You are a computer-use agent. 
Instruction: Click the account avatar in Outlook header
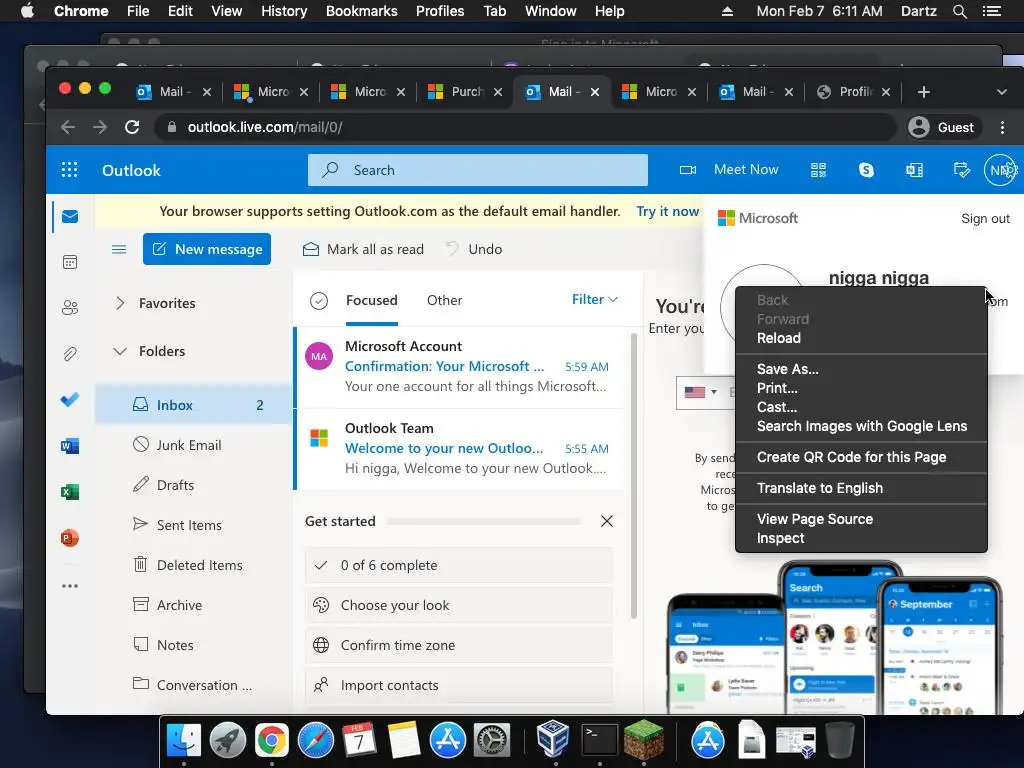(x=1000, y=170)
